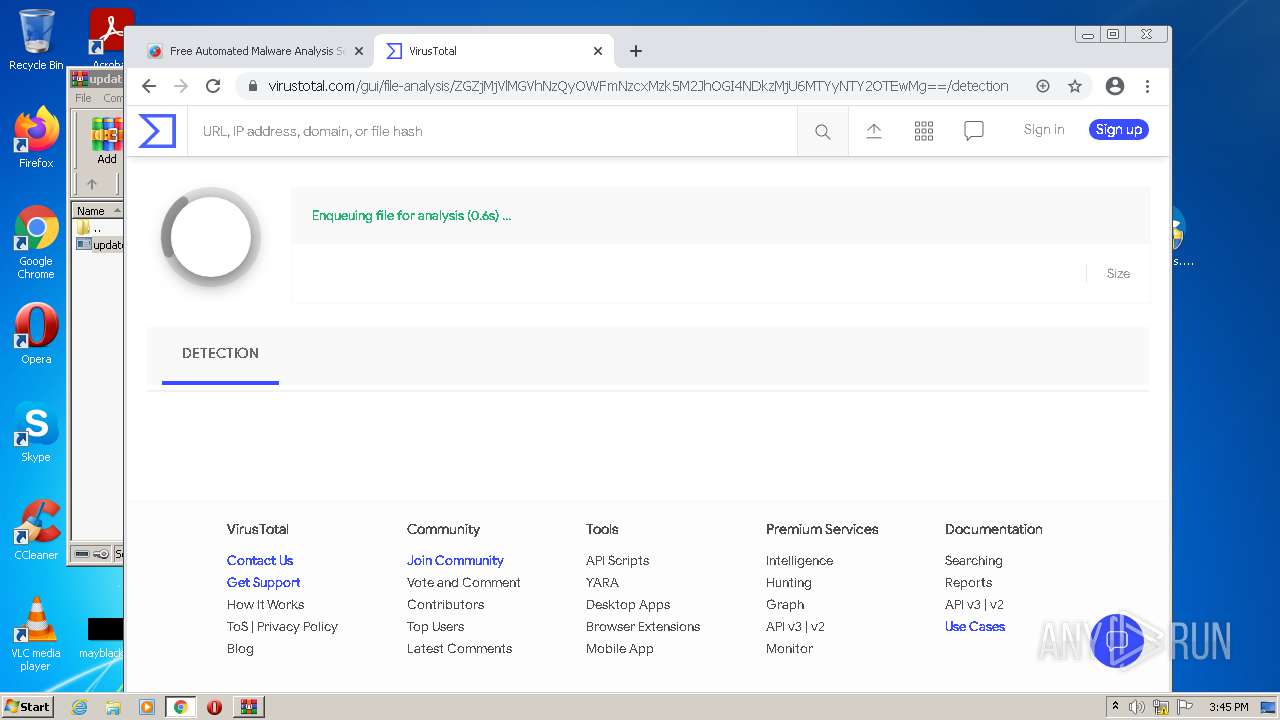Viewport: 1280px width, 720px height.
Task: Click the taskbar clock showing 3:45 PM
Action: click(1228, 707)
